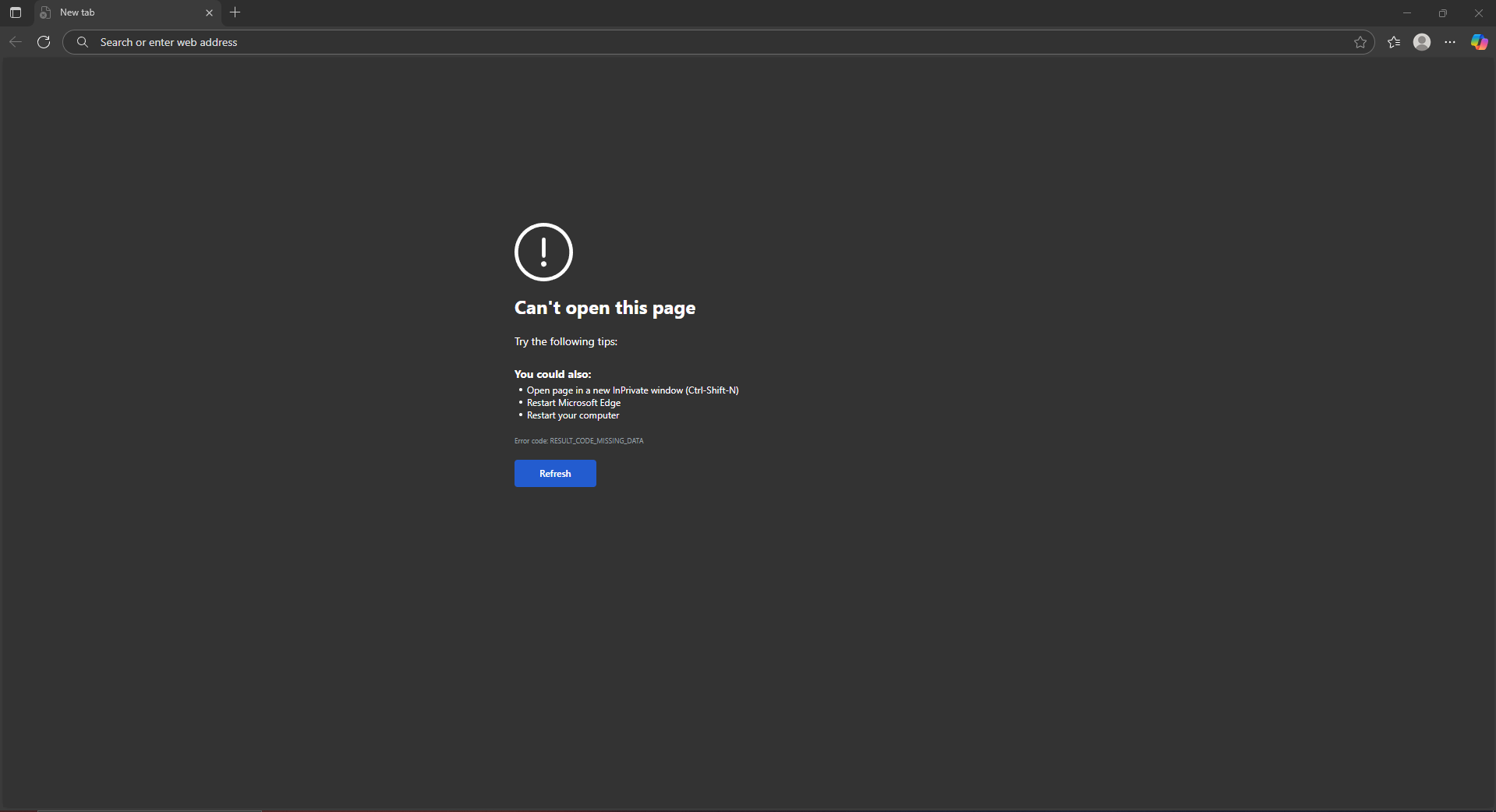Minimize the Edge browser window
Image resolution: width=1496 pixels, height=812 pixels.
click(x=1407, y=12)
